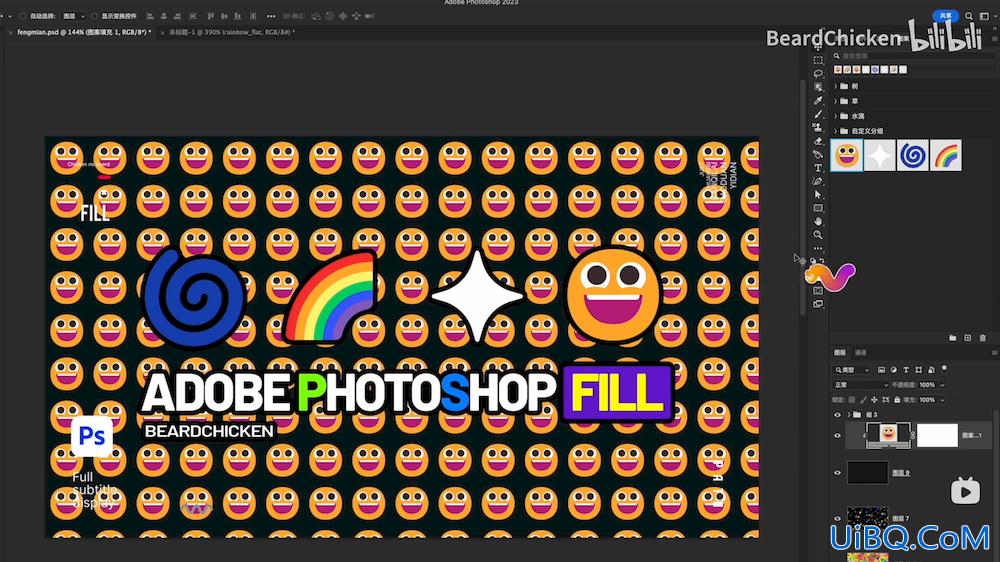Click the Quick Mask mode icon

pos(818,291)
